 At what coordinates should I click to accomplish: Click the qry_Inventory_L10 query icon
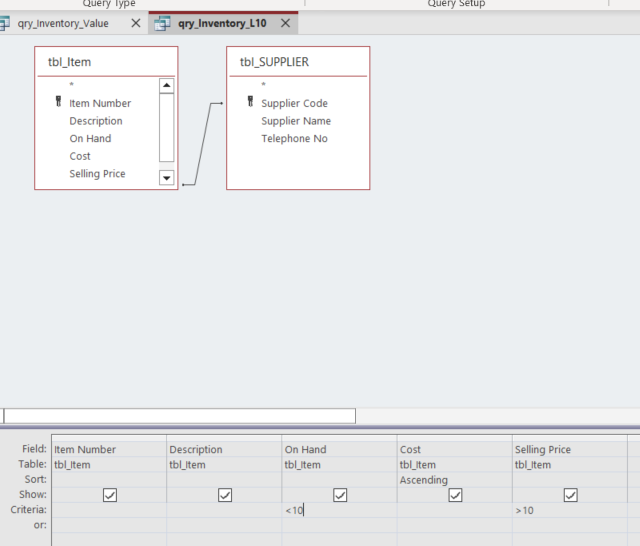162,24
